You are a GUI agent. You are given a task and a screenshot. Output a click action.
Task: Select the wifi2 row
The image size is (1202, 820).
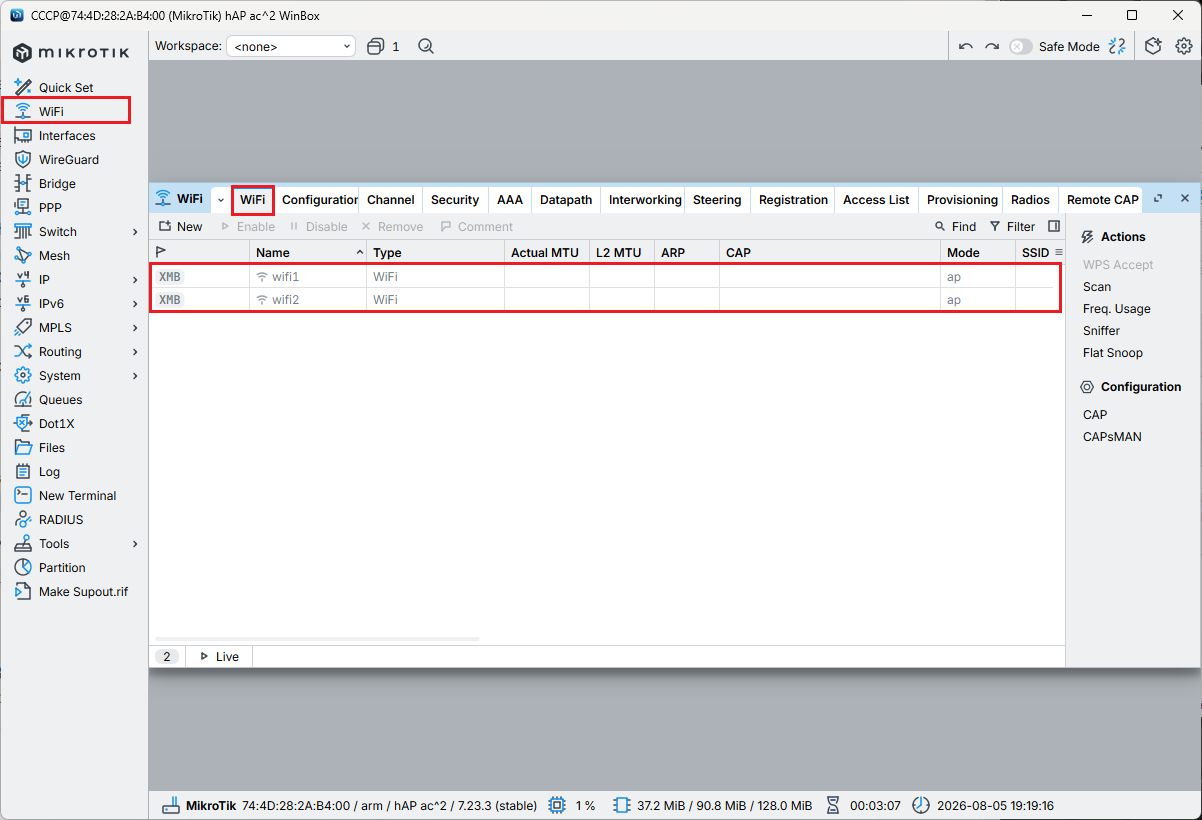click(x=606, y=300)
